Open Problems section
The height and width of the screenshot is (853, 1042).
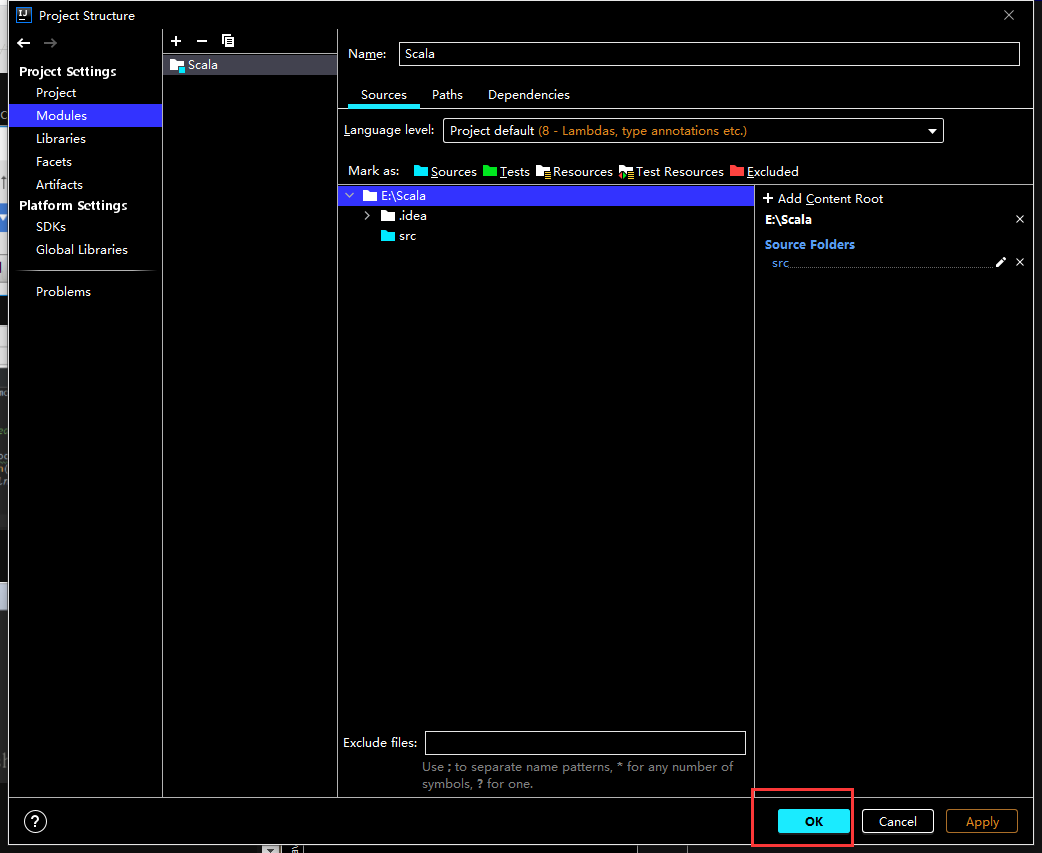click(x=63, y=292)
